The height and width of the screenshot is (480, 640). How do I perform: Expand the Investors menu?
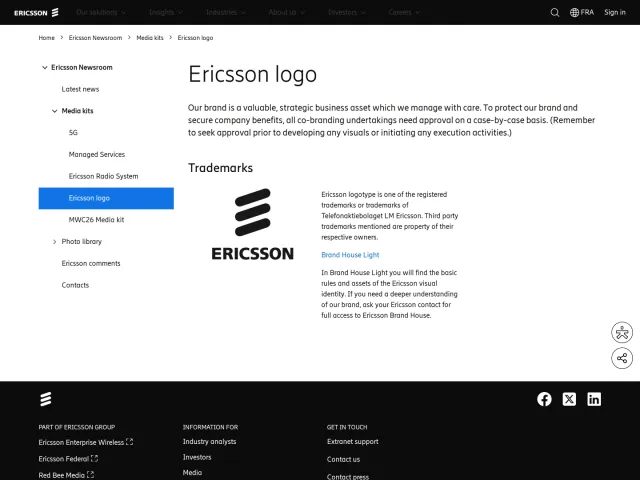point(347,13)
